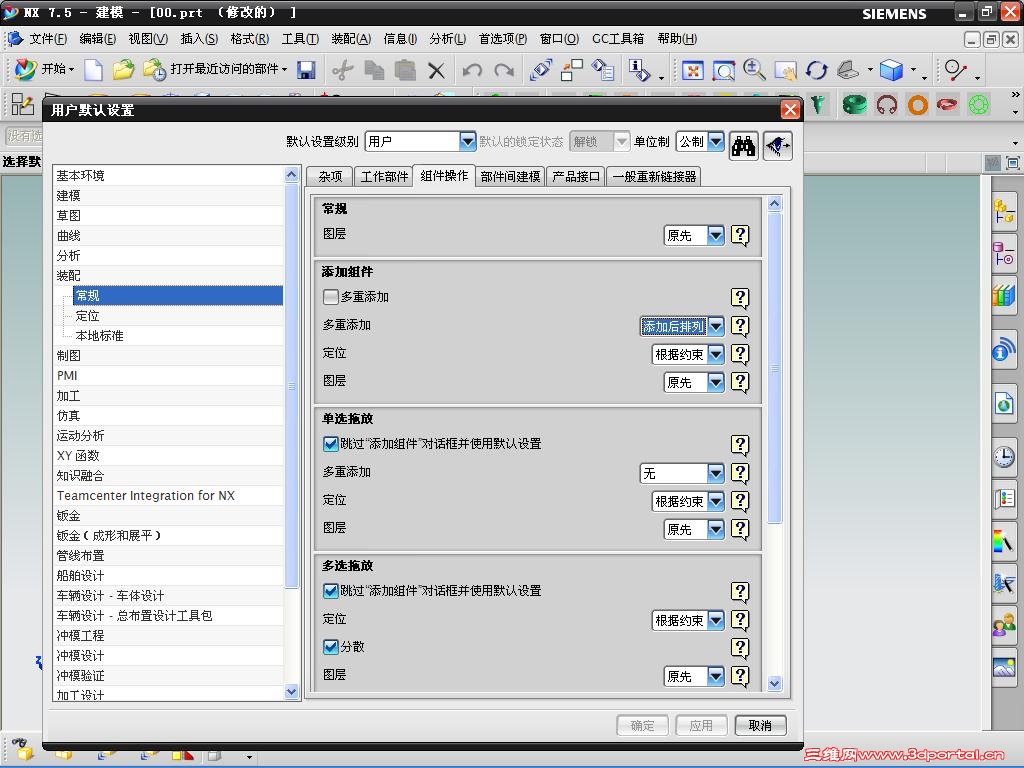Click the New file icon in toolbar

point(93,69)
